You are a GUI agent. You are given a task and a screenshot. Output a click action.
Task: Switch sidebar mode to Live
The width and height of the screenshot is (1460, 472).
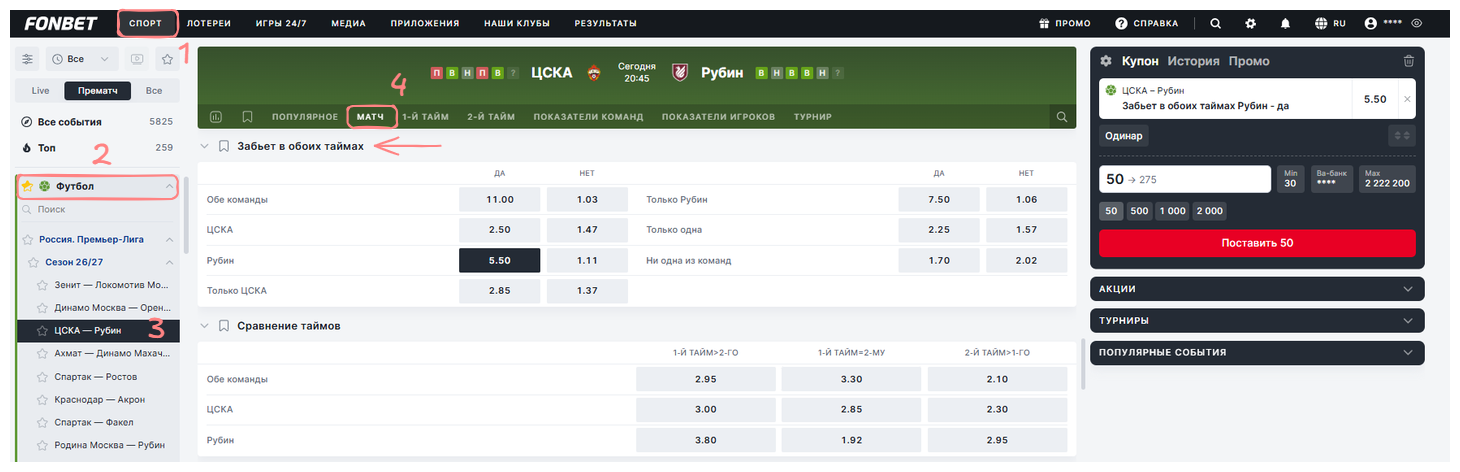(x=40, y=91)
